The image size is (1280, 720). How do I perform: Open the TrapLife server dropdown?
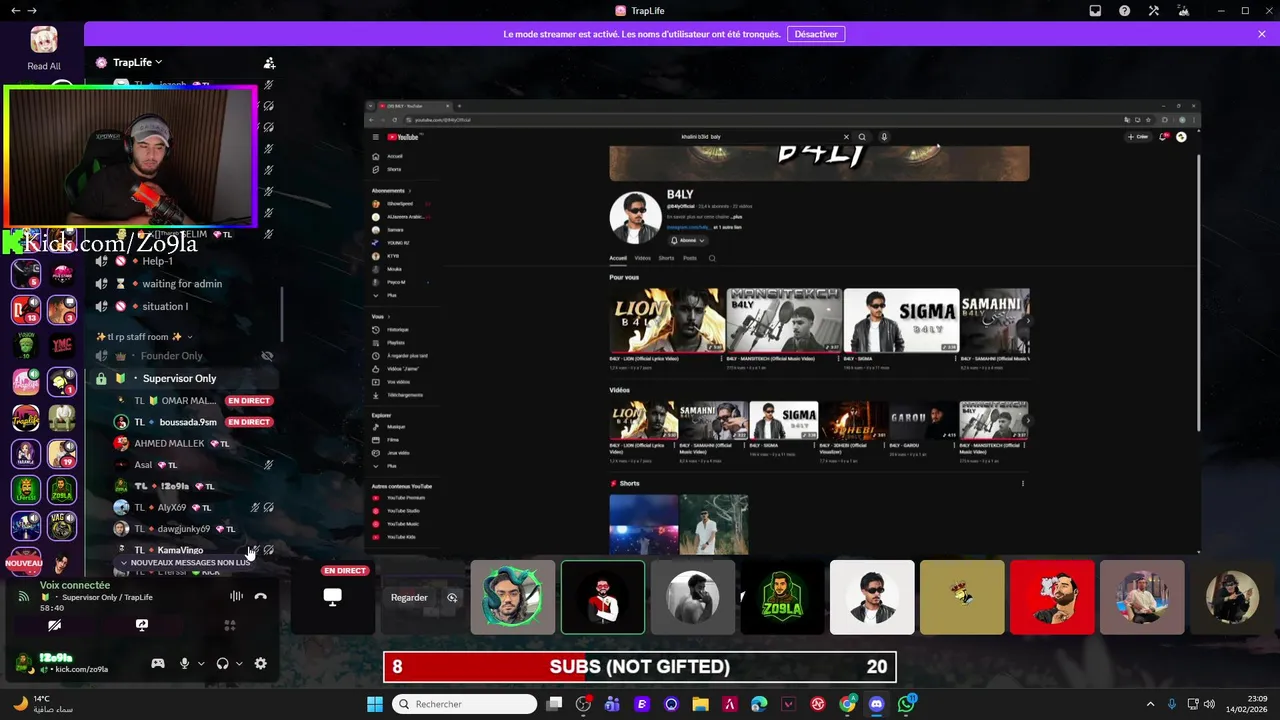click(137, 62)
